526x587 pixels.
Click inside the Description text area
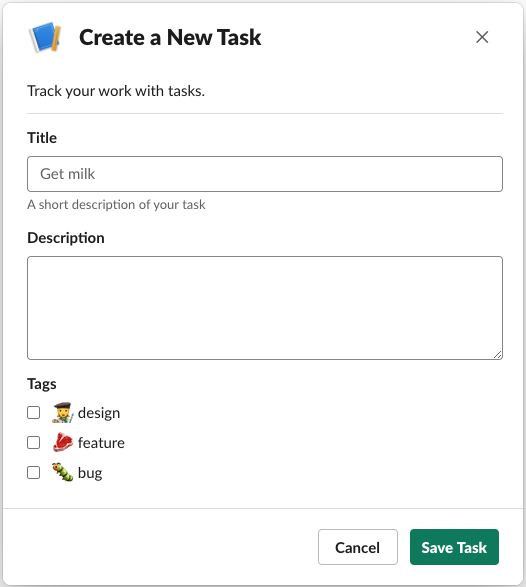265,308
